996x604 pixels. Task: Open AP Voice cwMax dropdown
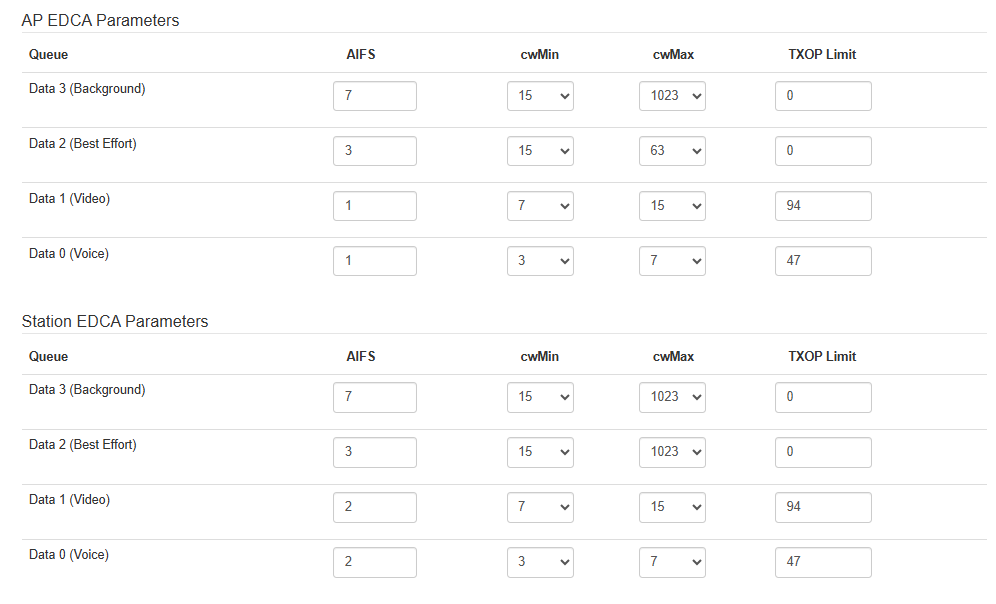[x=672, y=261]
